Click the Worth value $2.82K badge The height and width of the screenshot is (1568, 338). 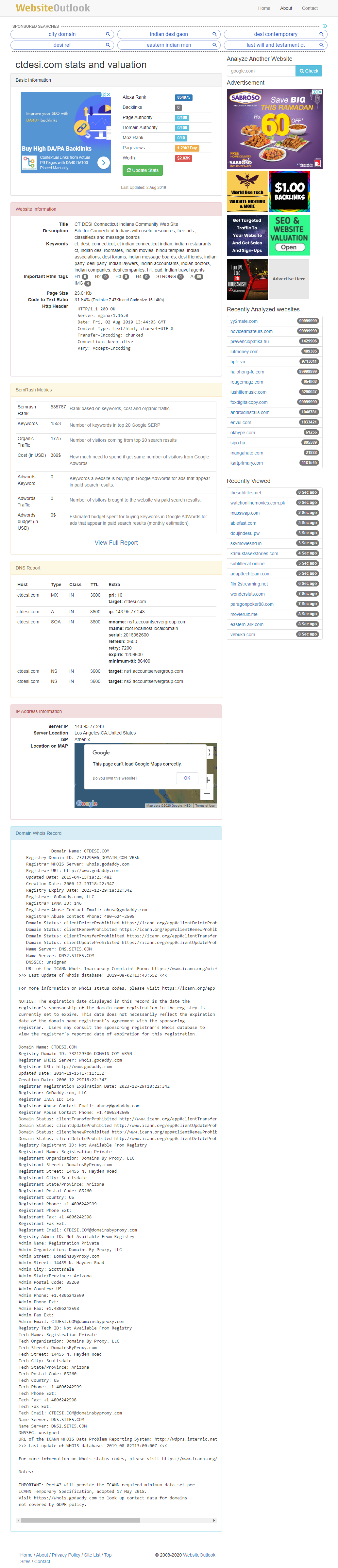click(x=184, y=158)
